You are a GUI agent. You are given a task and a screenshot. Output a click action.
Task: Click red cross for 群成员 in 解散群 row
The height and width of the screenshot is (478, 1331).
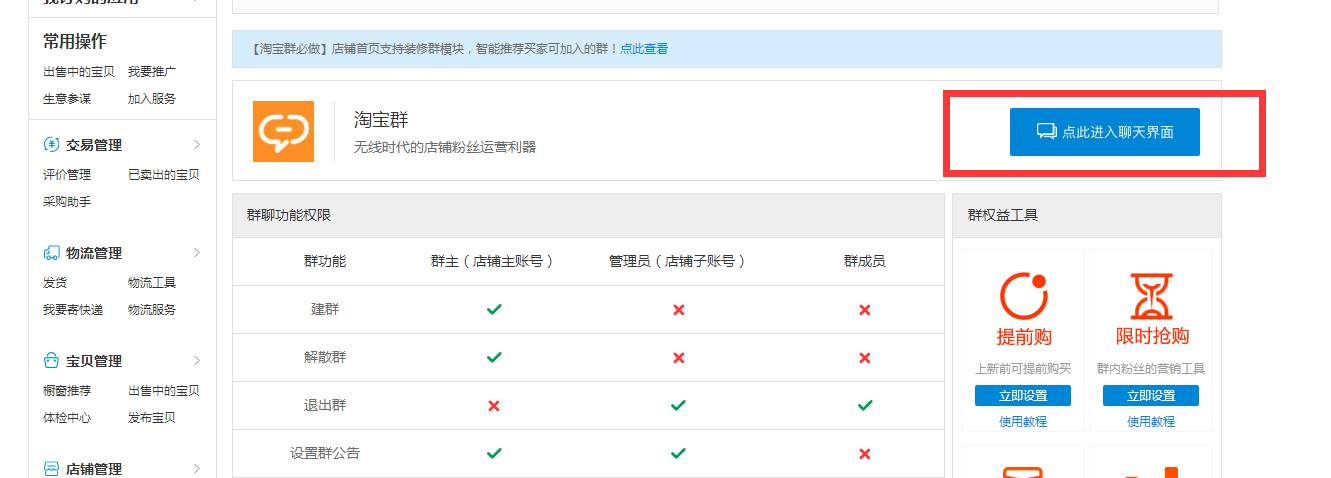pyautogui.click(x=865, y=358)
